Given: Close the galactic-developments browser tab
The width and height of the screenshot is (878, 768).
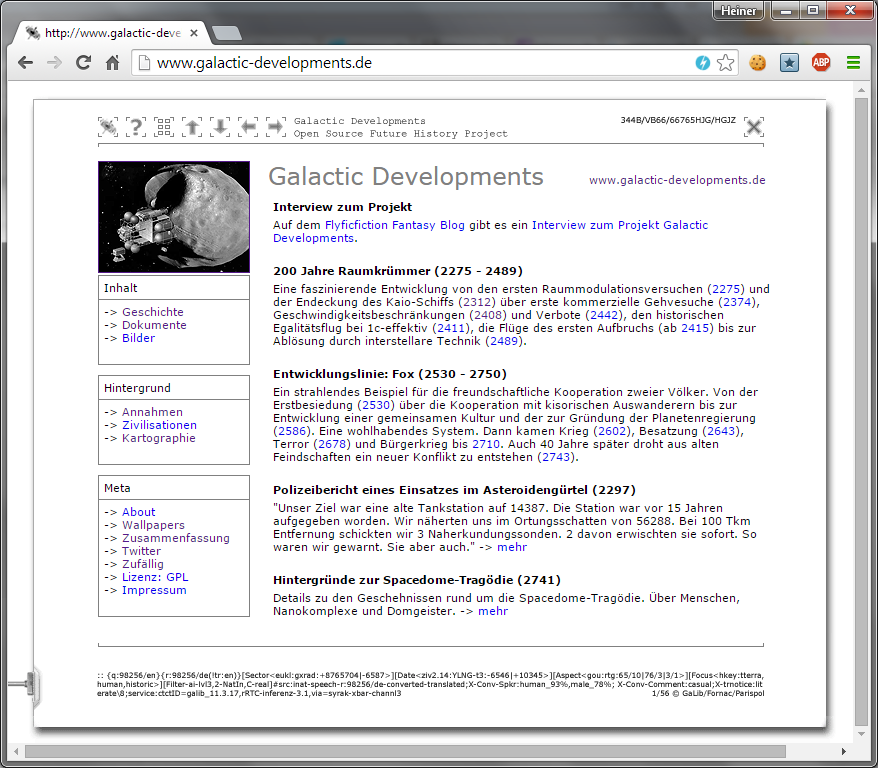Looking at the screenshot, I should coord(194,33).
